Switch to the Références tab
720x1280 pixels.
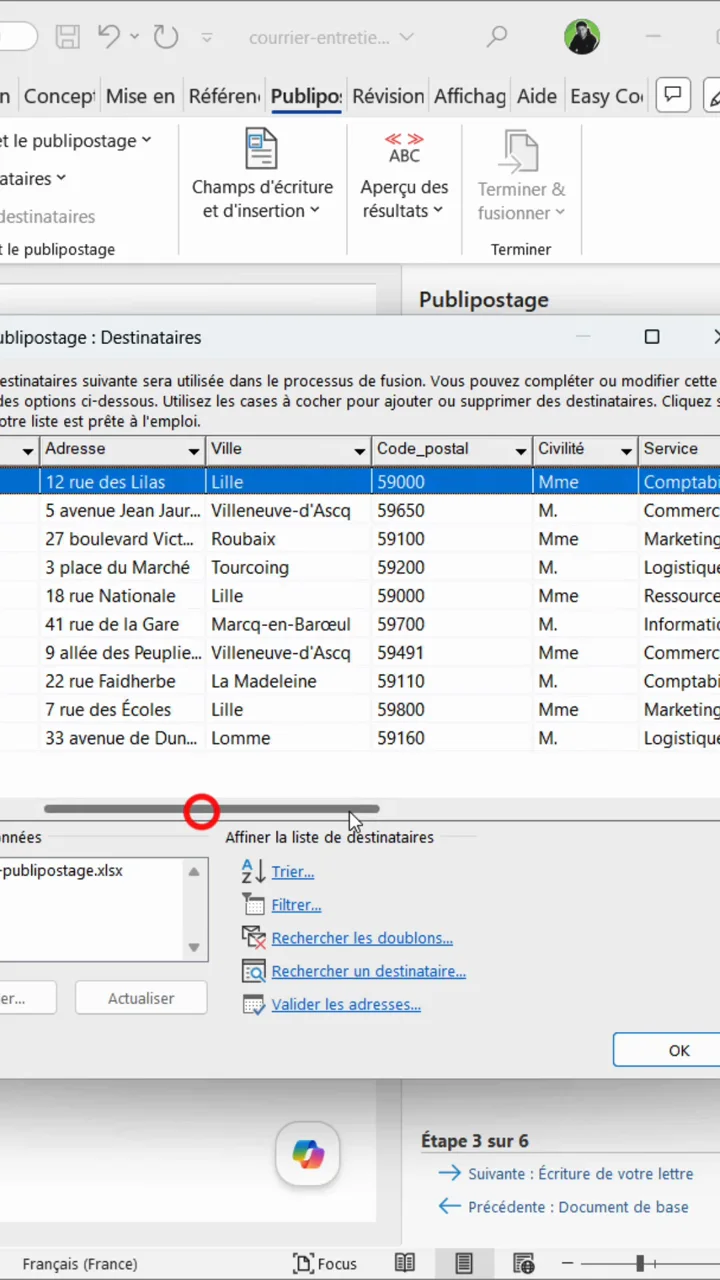pyautogui.click(x=224, y=96)
